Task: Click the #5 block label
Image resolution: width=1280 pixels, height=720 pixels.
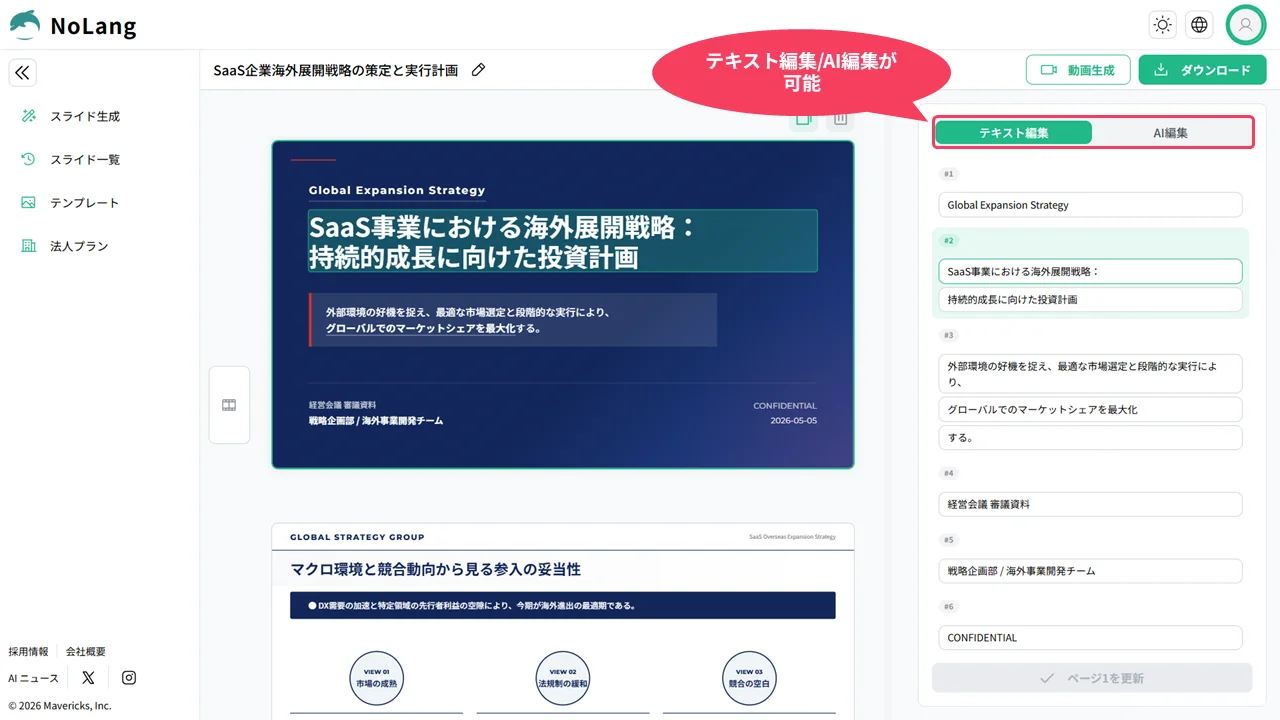Action: coord(949,540)
